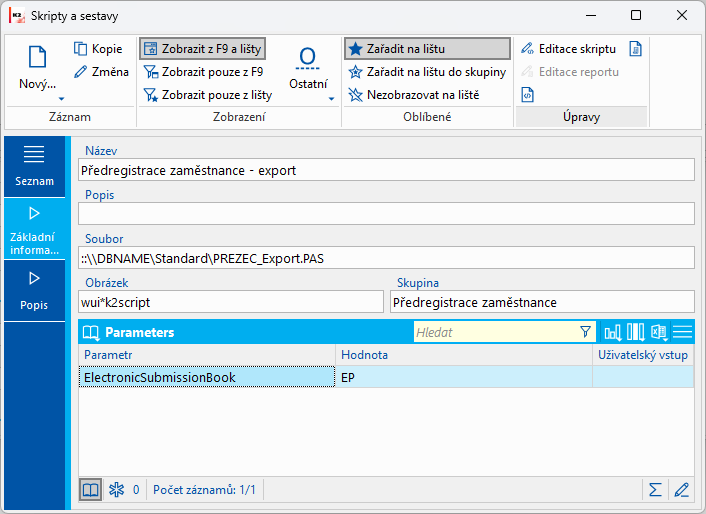Click the Editace skriptu button
The width and height of the screenshot is (706, 514).
(568, 49)
